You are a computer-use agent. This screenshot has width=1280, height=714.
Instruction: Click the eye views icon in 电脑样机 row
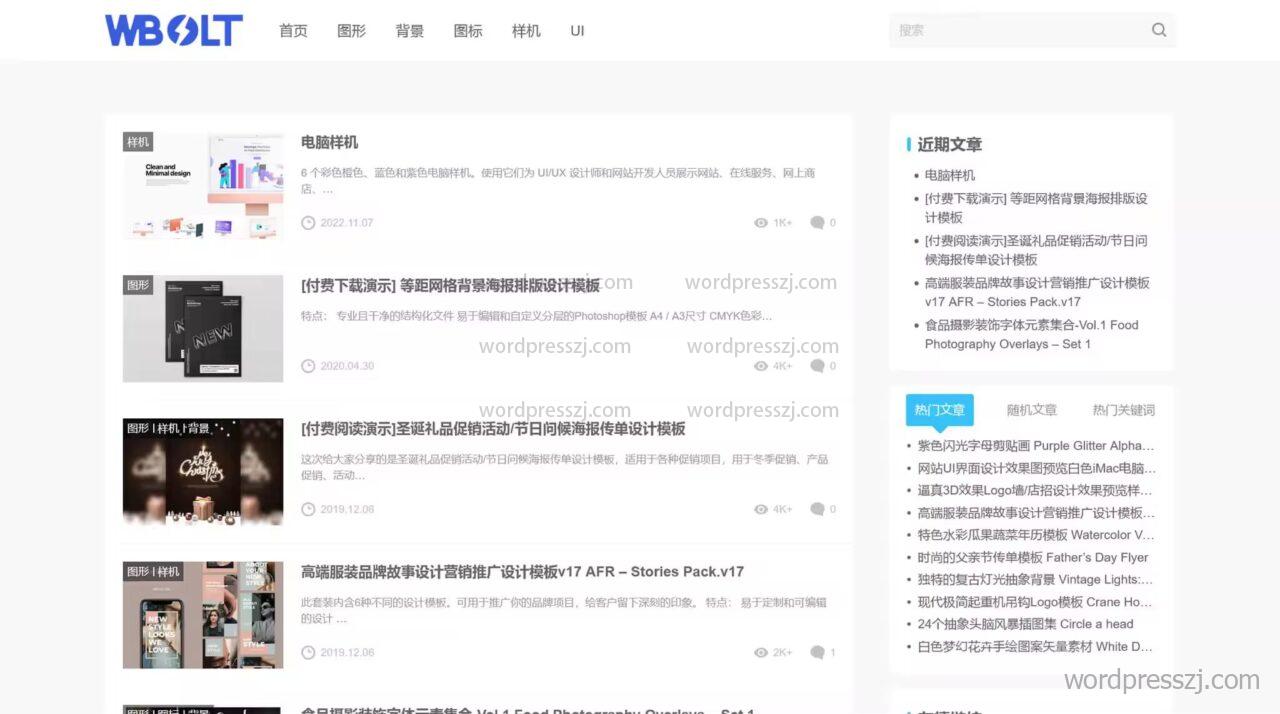pos(761,223)
